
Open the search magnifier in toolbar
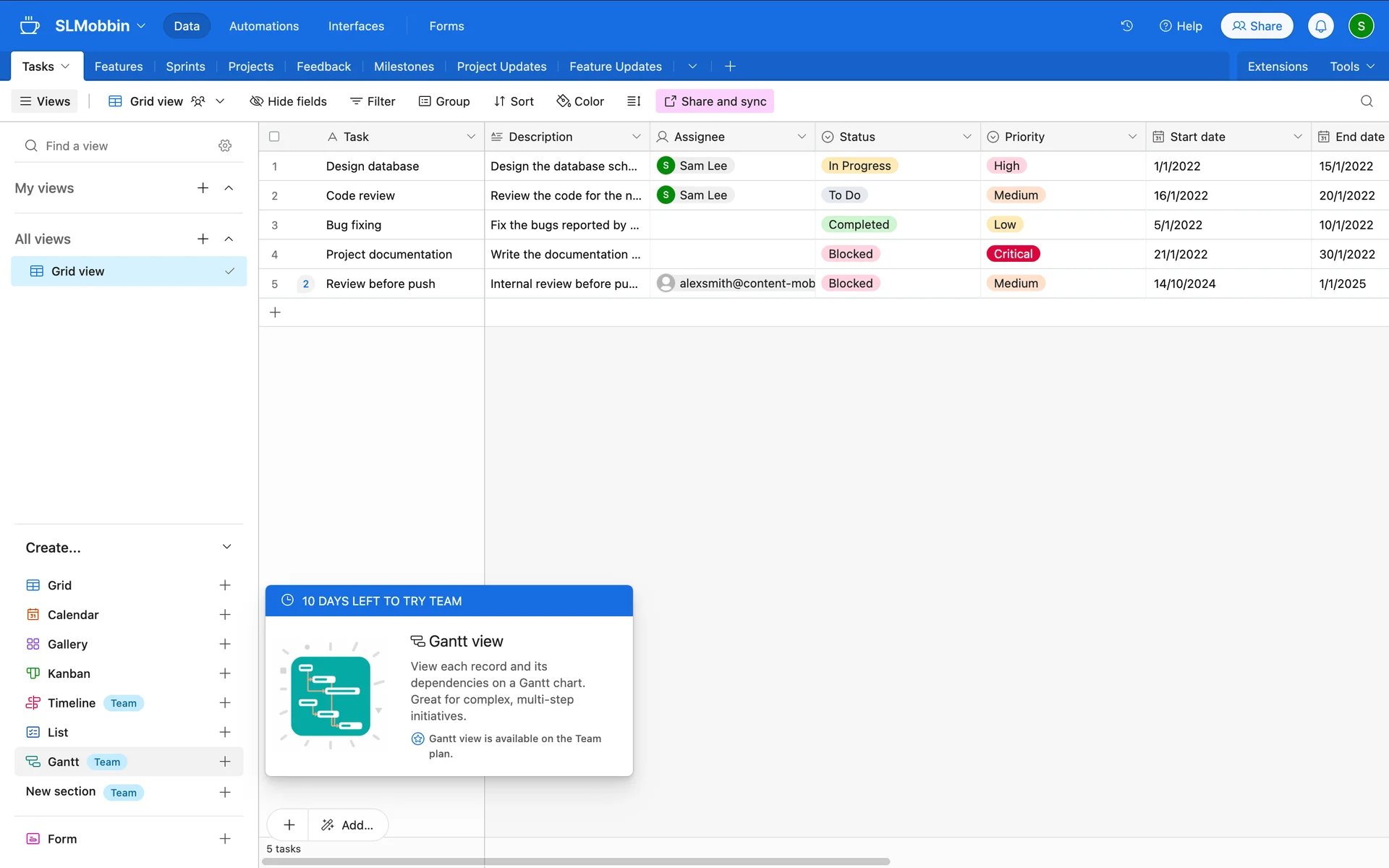click(1366, 101)
